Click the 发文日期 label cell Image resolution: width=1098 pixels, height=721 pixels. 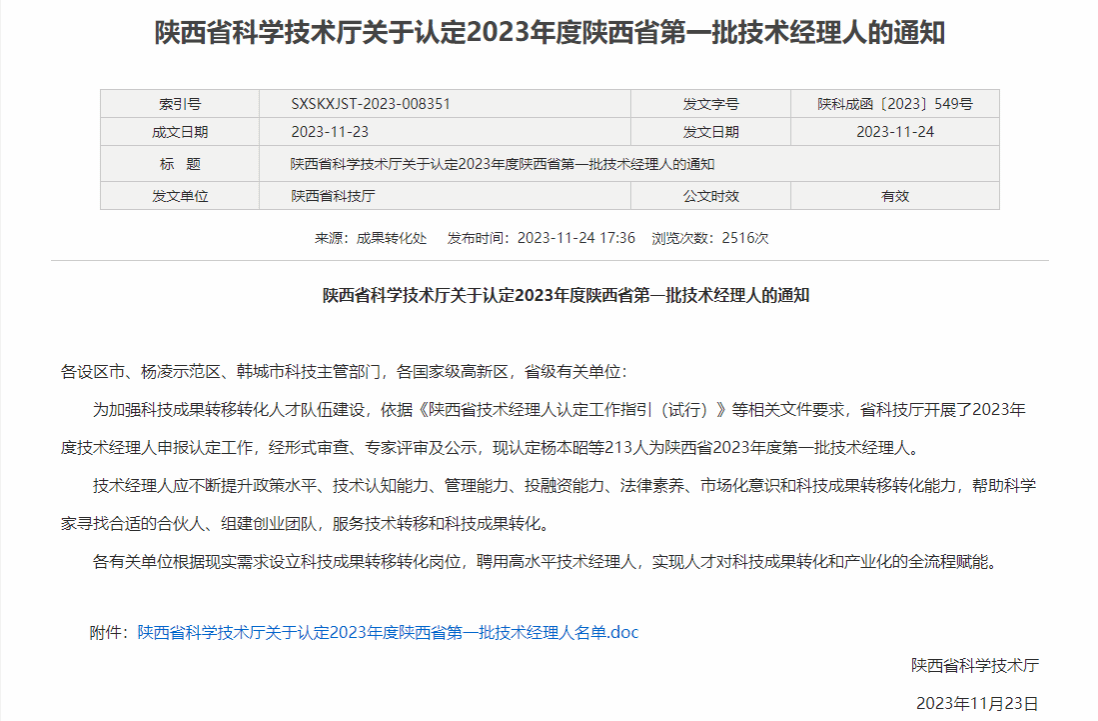711,132
